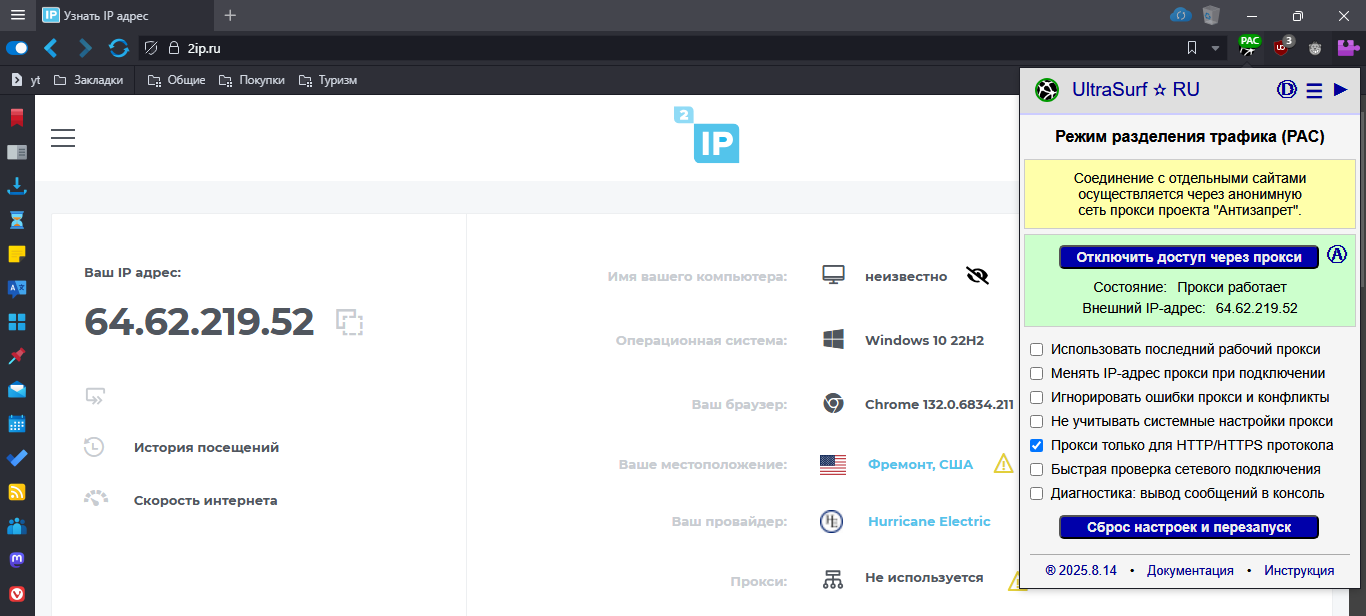The width and height of the screenshot is (1366, 616).
Task: Toggle the computer name visibility eye icon
Action: point(977,275)
